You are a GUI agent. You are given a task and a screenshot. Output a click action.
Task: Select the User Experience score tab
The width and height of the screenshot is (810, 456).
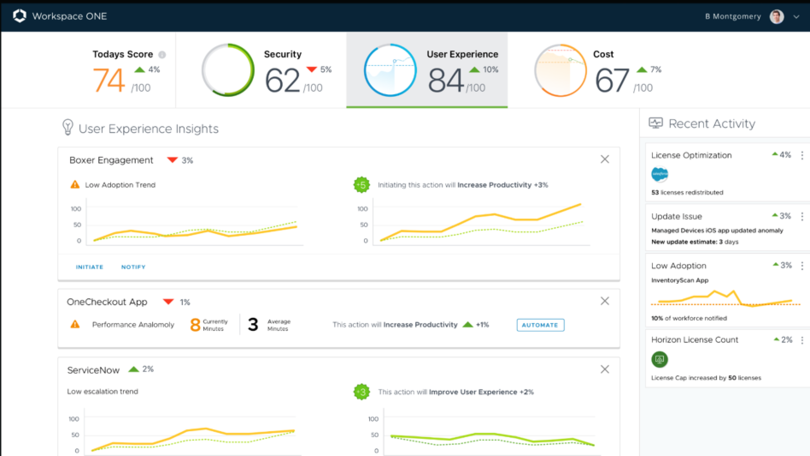pyautogui.click(x=427, y=70)
